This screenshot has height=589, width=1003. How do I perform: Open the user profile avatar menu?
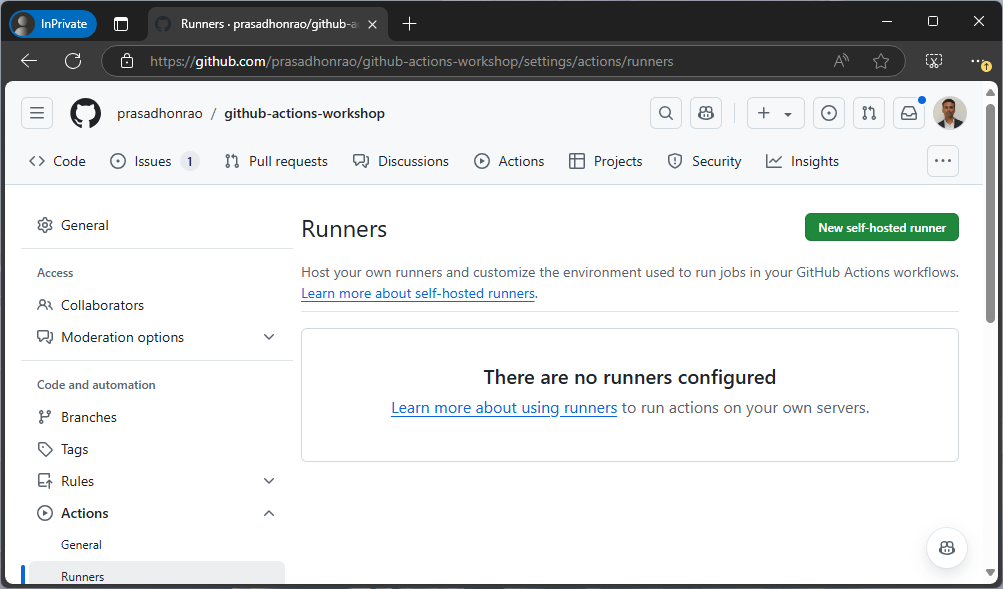(949, 113)
